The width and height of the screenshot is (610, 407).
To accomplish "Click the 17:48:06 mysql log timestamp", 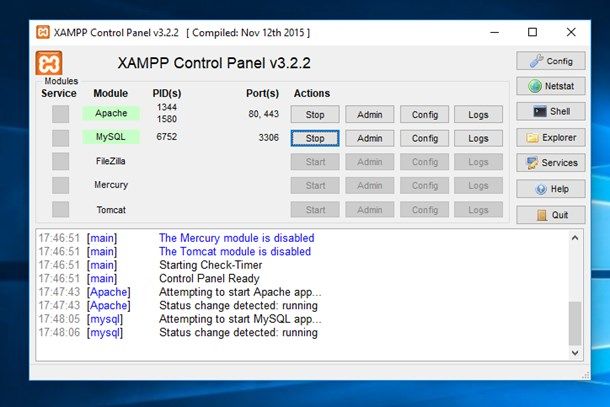I will (x=59, y=333).
